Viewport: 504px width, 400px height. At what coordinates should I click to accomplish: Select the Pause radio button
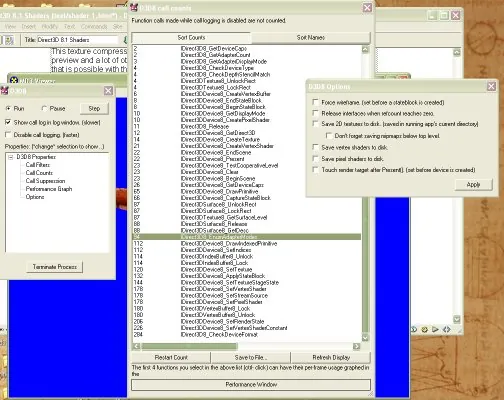(44, 108)
